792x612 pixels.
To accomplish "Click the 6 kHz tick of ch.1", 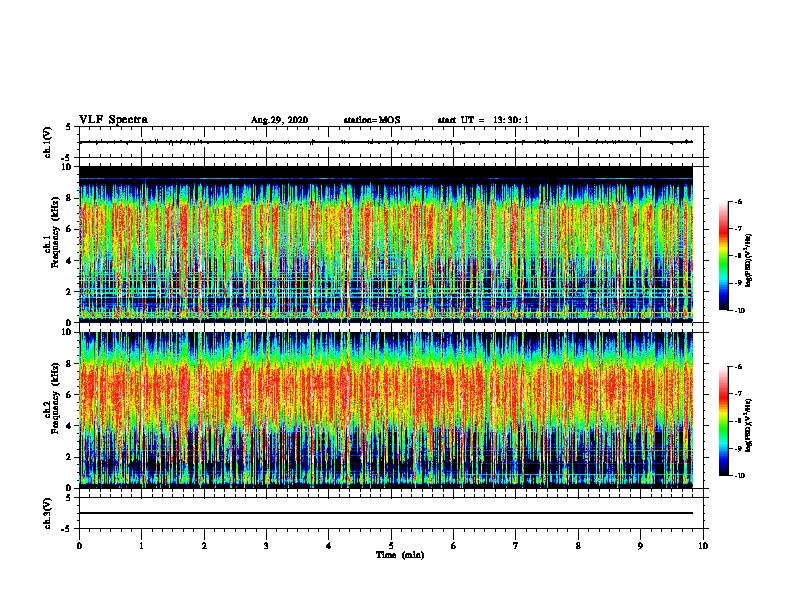I will [x=70, y=229].
